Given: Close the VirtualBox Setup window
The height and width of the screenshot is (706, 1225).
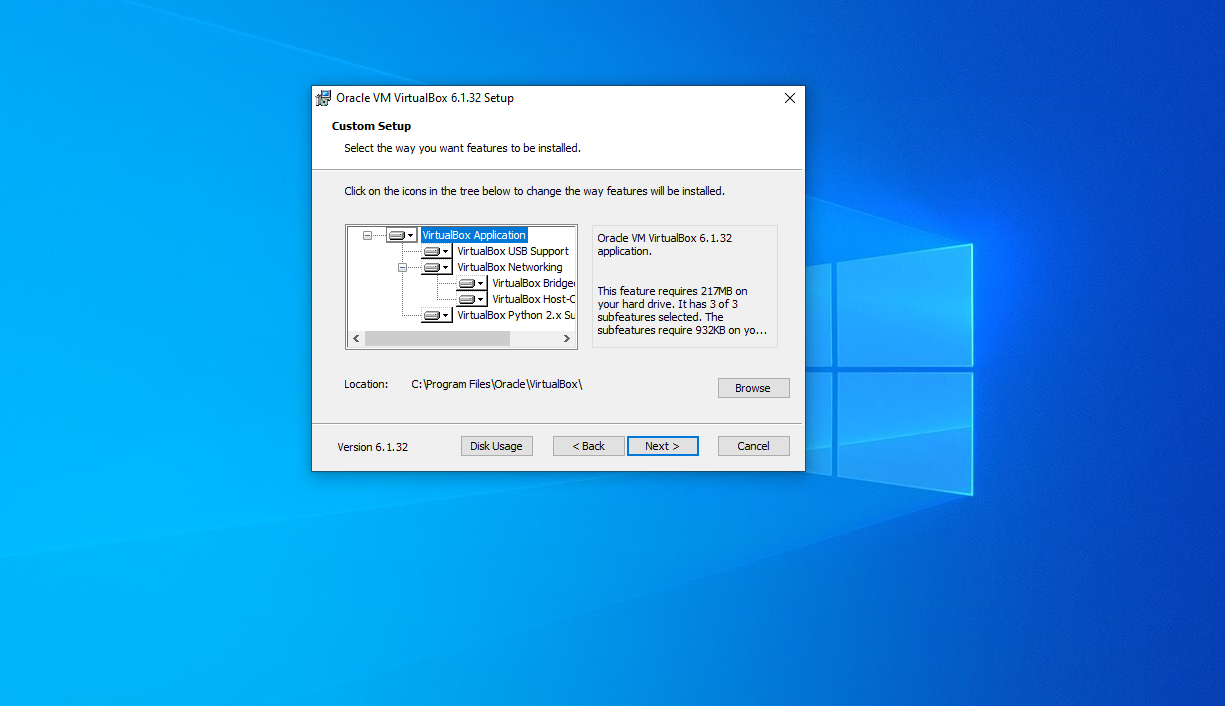Looking at the screenshot, I should point(790,98).
